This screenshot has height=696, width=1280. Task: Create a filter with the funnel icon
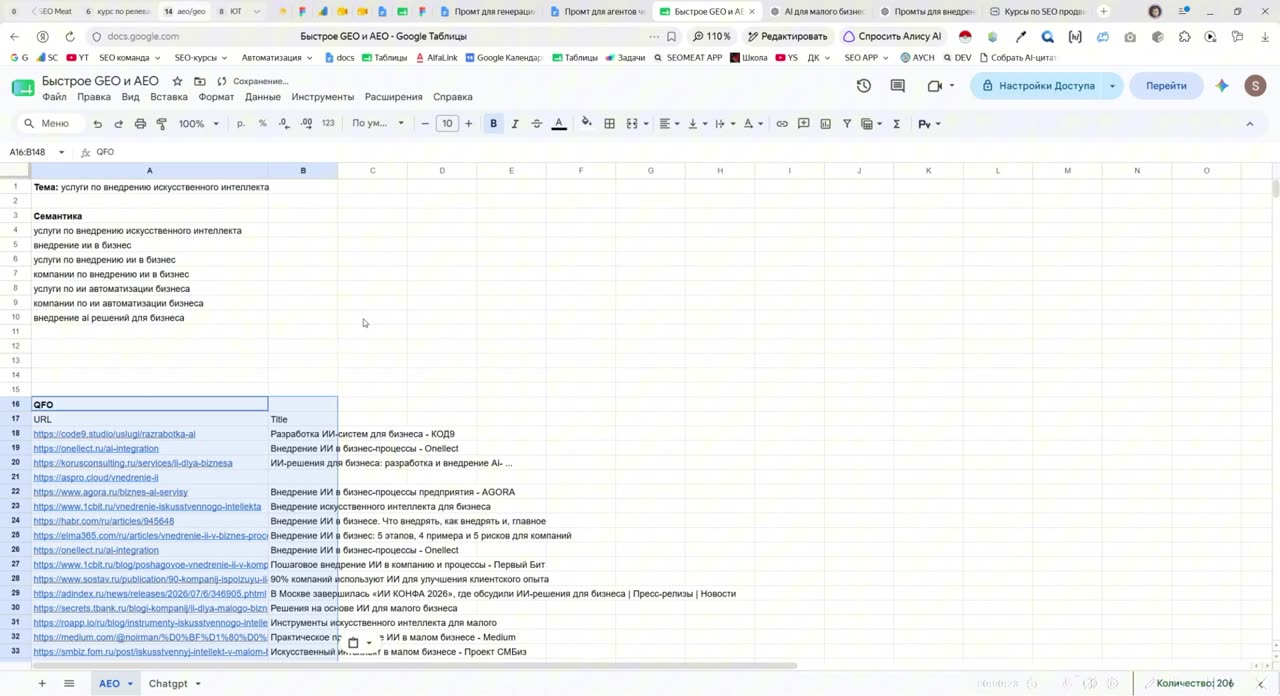coord(847,124)
